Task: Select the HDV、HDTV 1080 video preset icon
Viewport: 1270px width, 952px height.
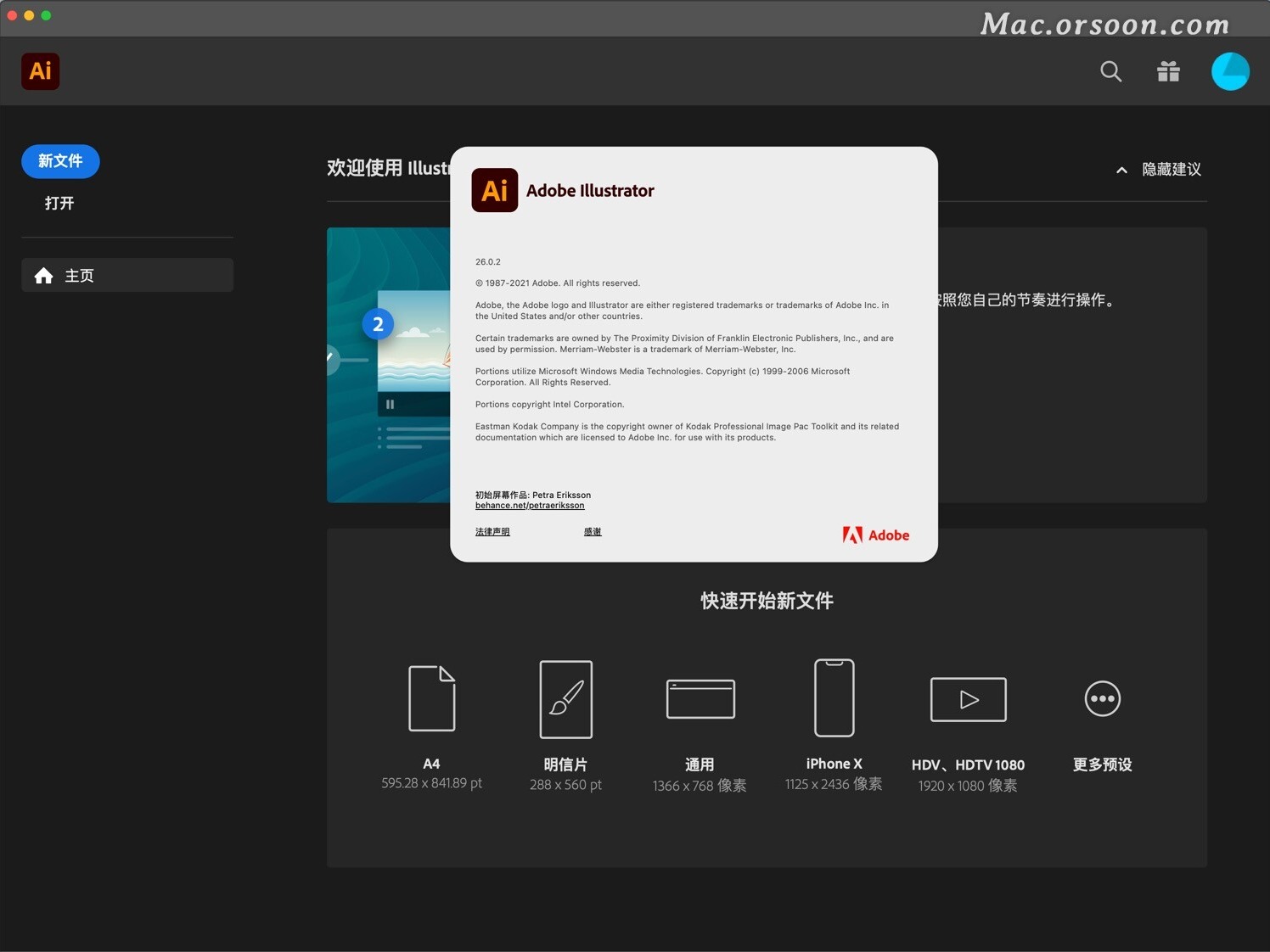Action: pyautogui.click(x=968, y=699)
